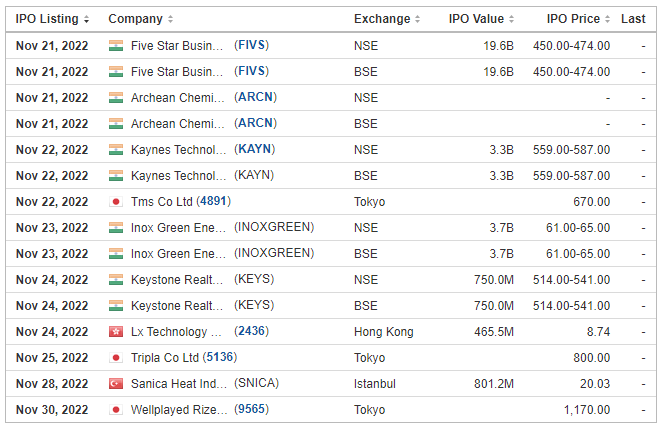Click India flag in Inox Green BSE row
This screenshot has height=426, width=662.
[116, 254]
